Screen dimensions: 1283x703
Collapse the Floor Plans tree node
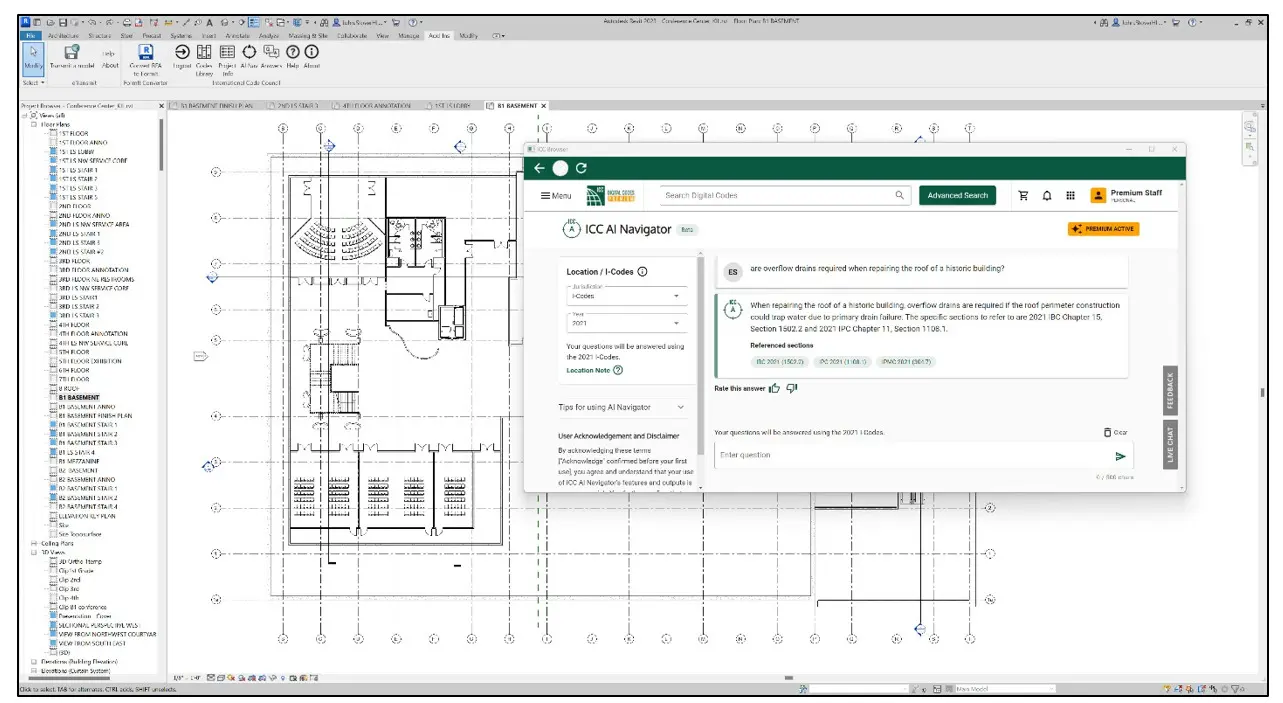click(33, 124)
